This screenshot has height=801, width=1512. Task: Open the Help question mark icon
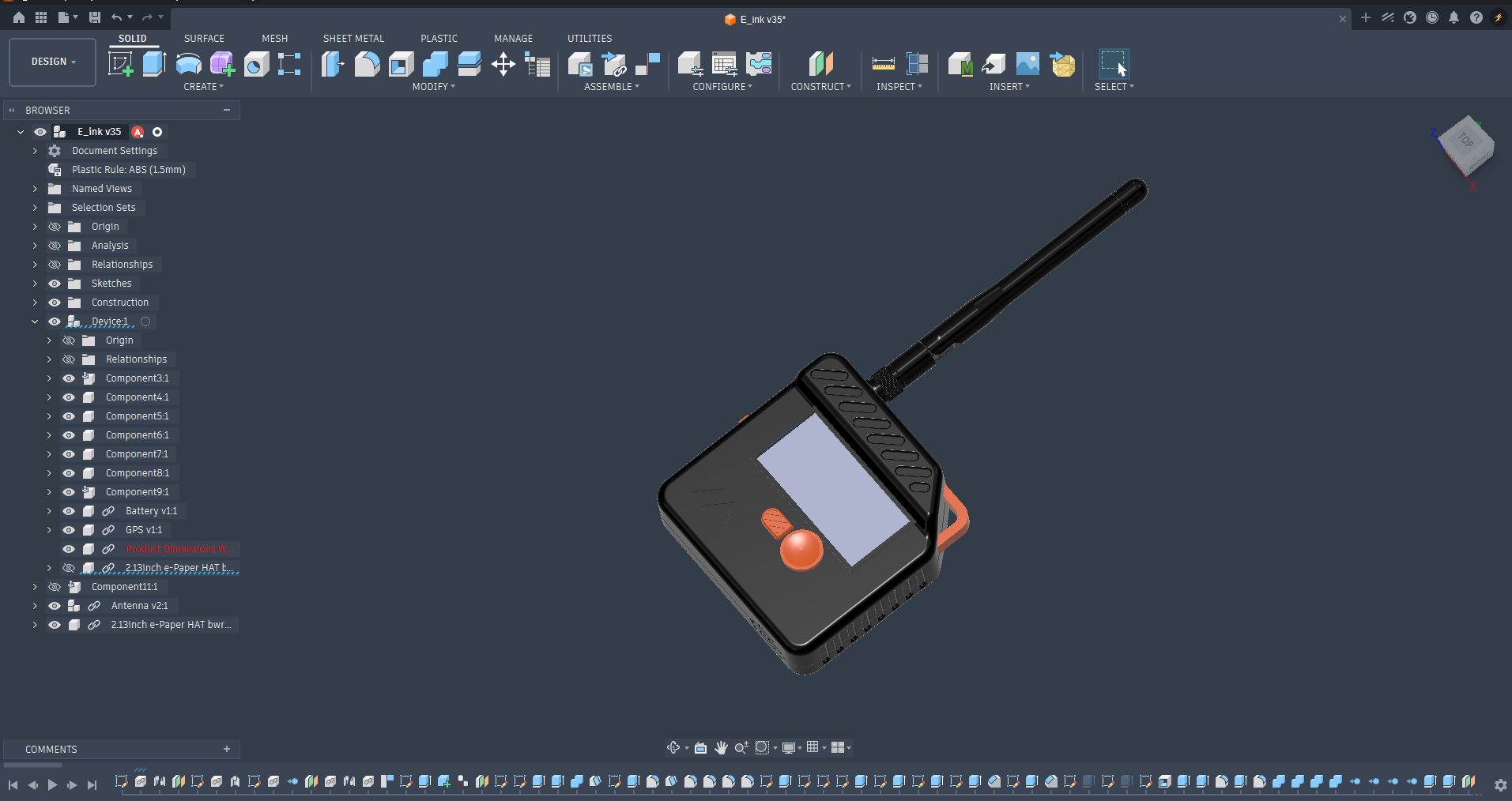pyautogui.click(x=1476, y=17)
